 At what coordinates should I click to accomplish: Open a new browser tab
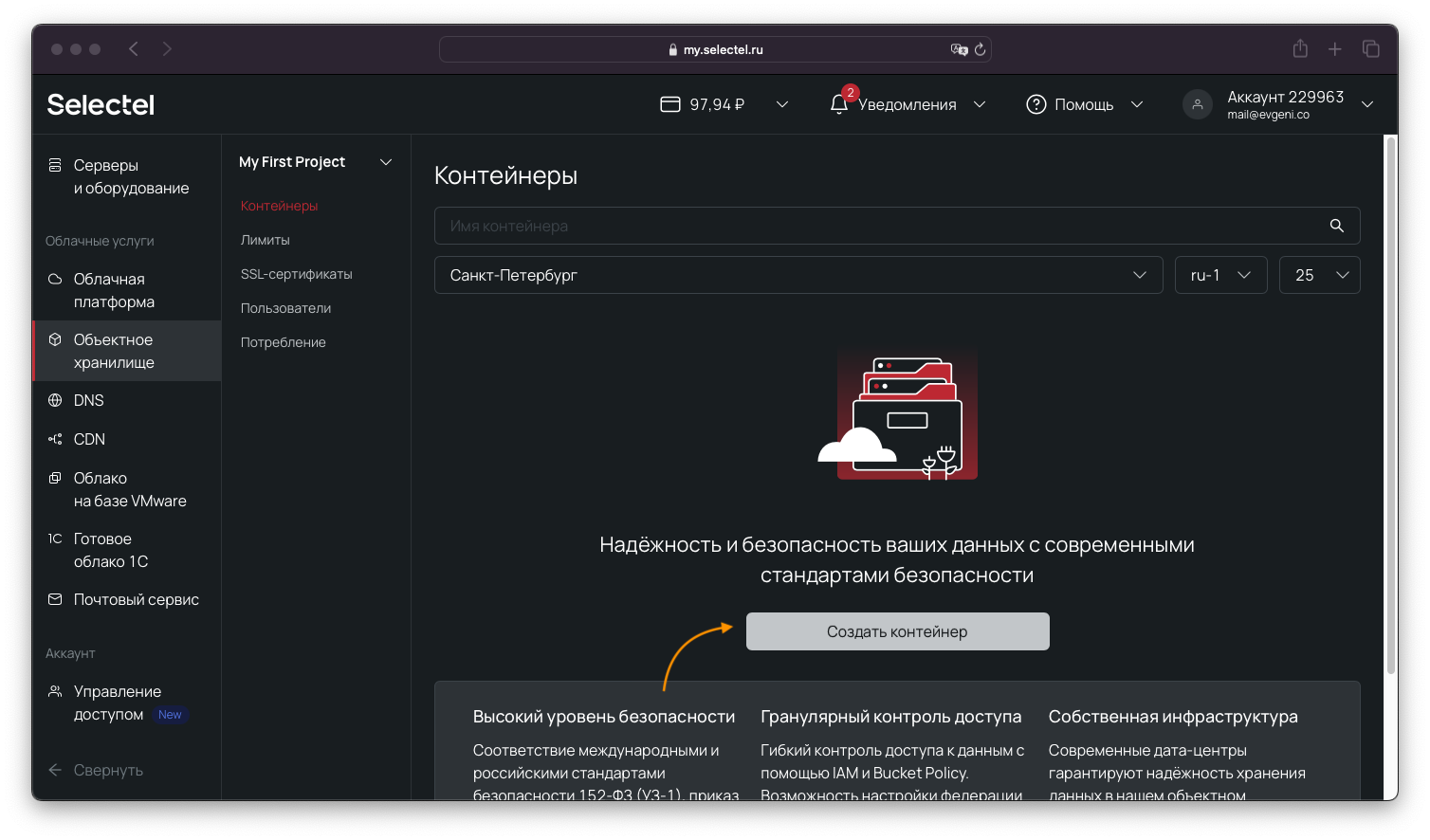[1335, 49]
